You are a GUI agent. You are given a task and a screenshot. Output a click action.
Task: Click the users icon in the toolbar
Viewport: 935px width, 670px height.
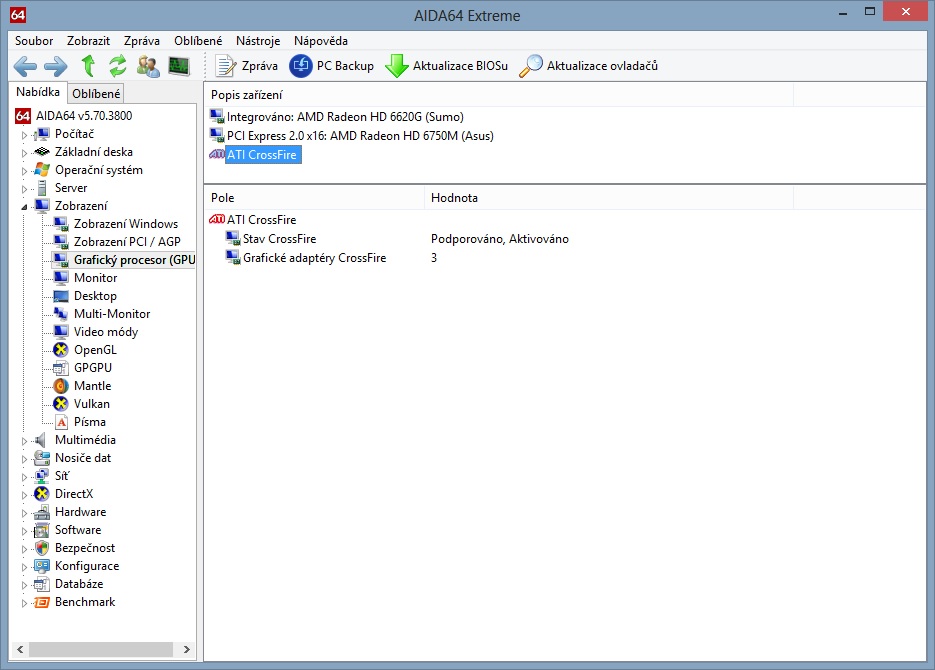coord(148,67)
